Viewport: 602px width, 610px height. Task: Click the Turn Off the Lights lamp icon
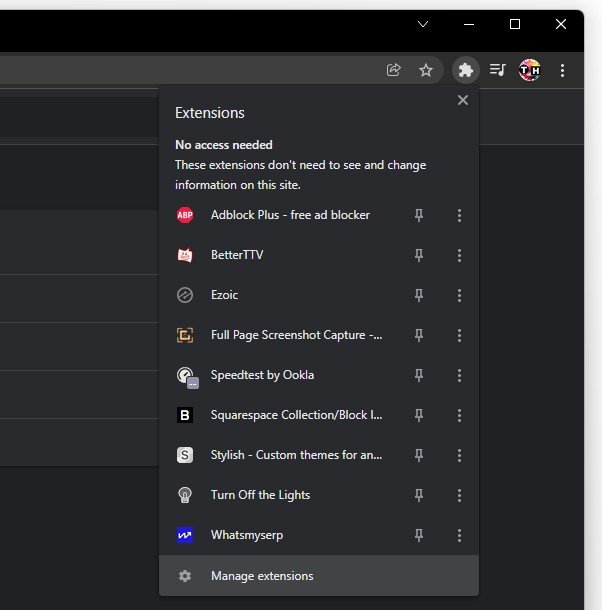[x=185, y=495]
